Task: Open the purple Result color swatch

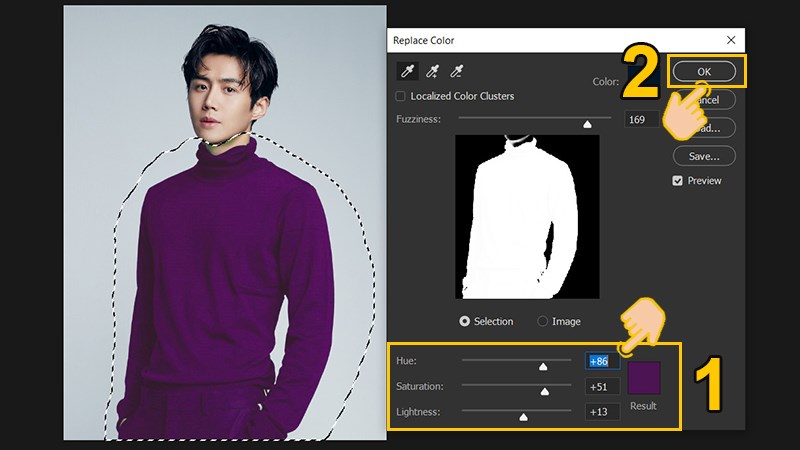Action: coord(644,378)
